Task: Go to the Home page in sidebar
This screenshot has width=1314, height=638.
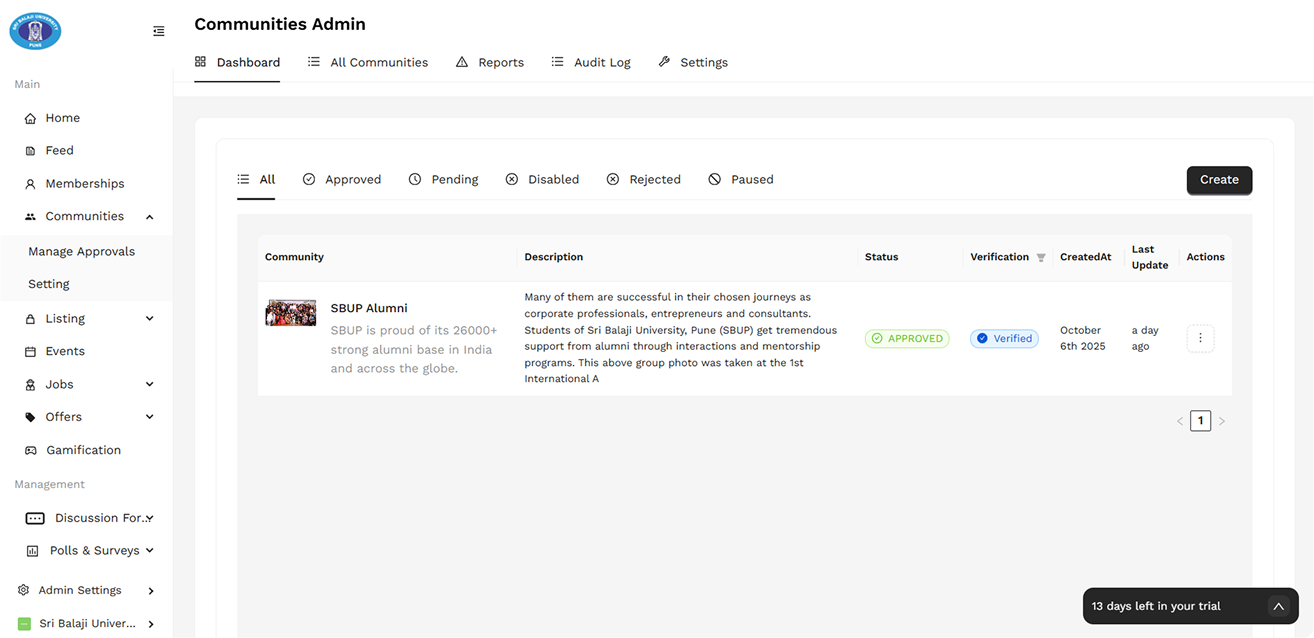Action: click(x=62, y=118)
